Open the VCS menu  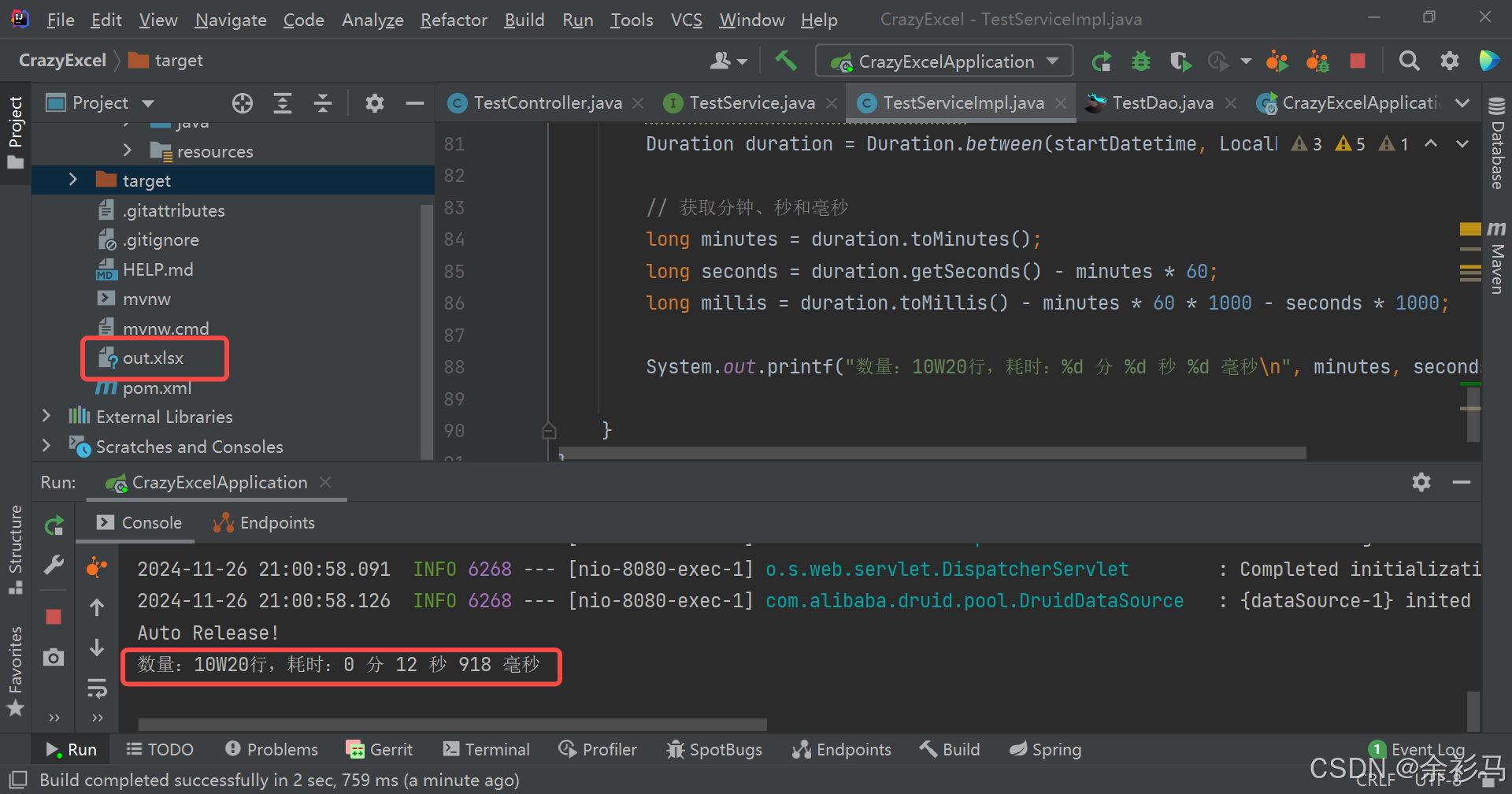pyautogui.click(x=686, y=20)
